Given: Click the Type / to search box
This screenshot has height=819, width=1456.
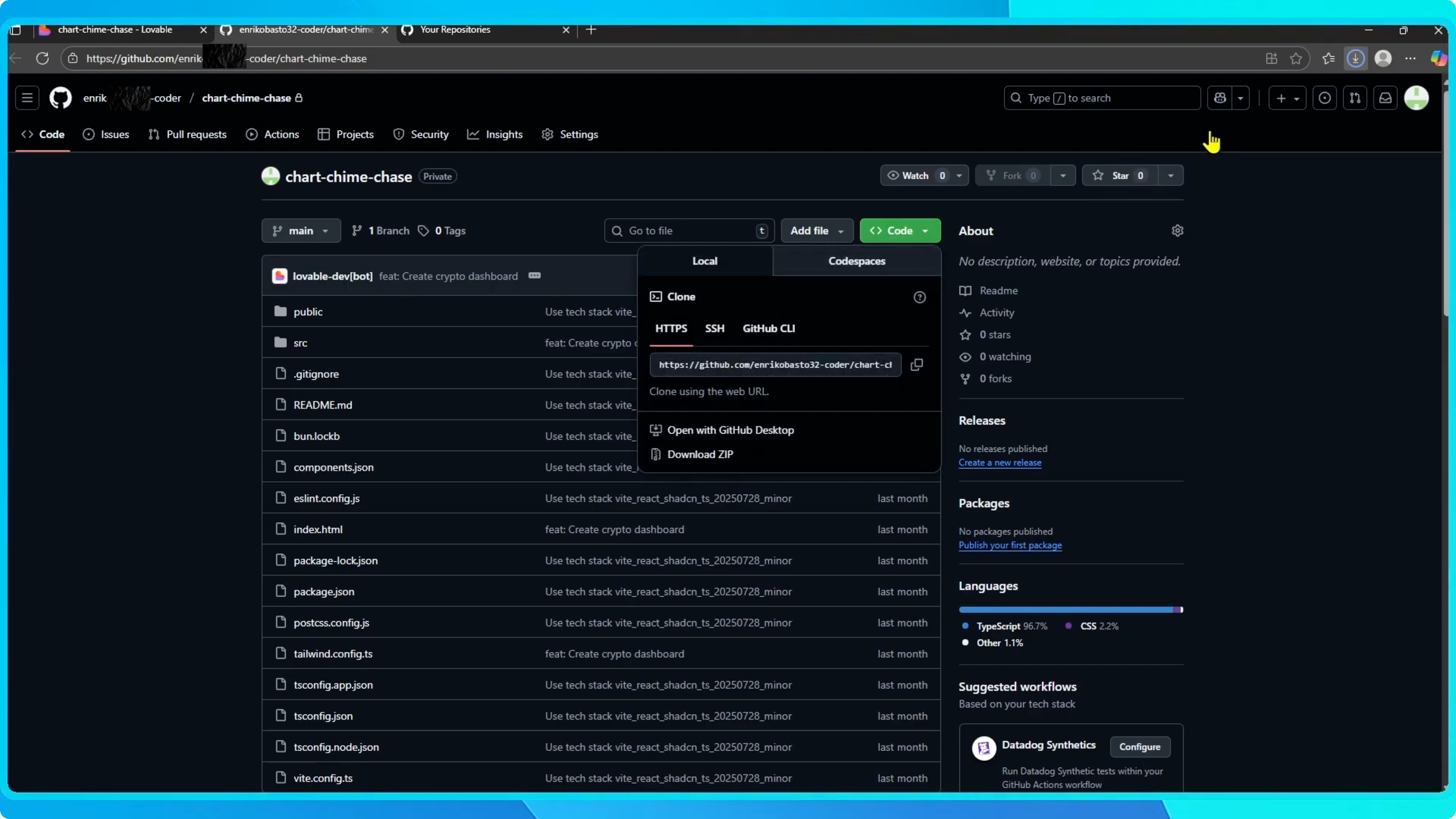Looking at the screenshot, I should coord(1101,98).
